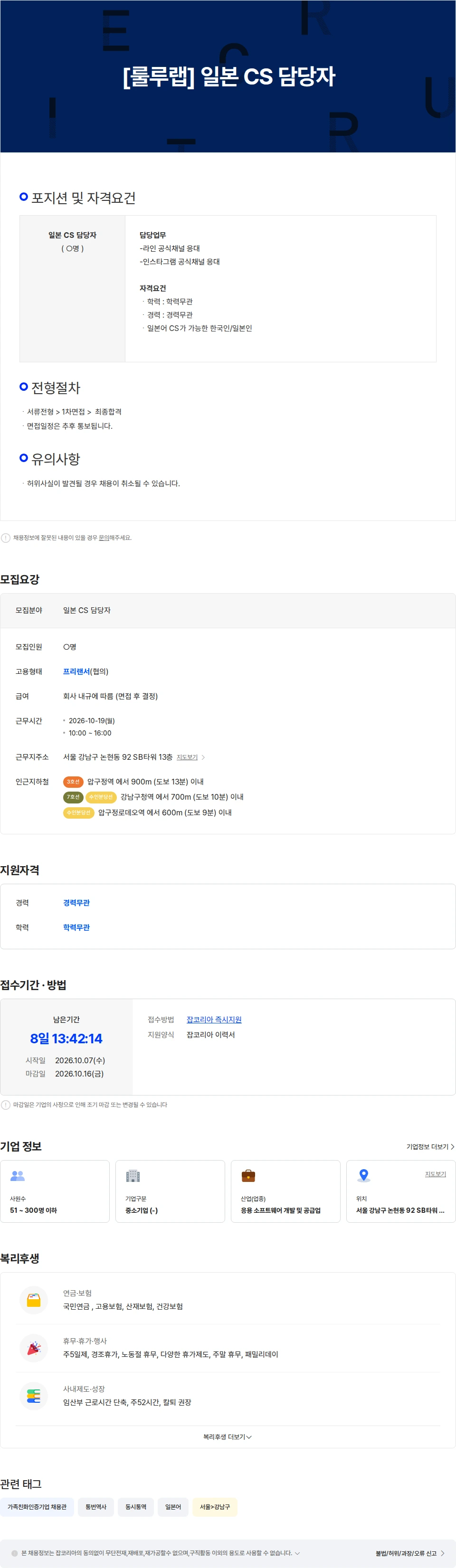Click the remaining time 8일 13:42:14
Screen dimensions: 456x1568
[66, 1039]
